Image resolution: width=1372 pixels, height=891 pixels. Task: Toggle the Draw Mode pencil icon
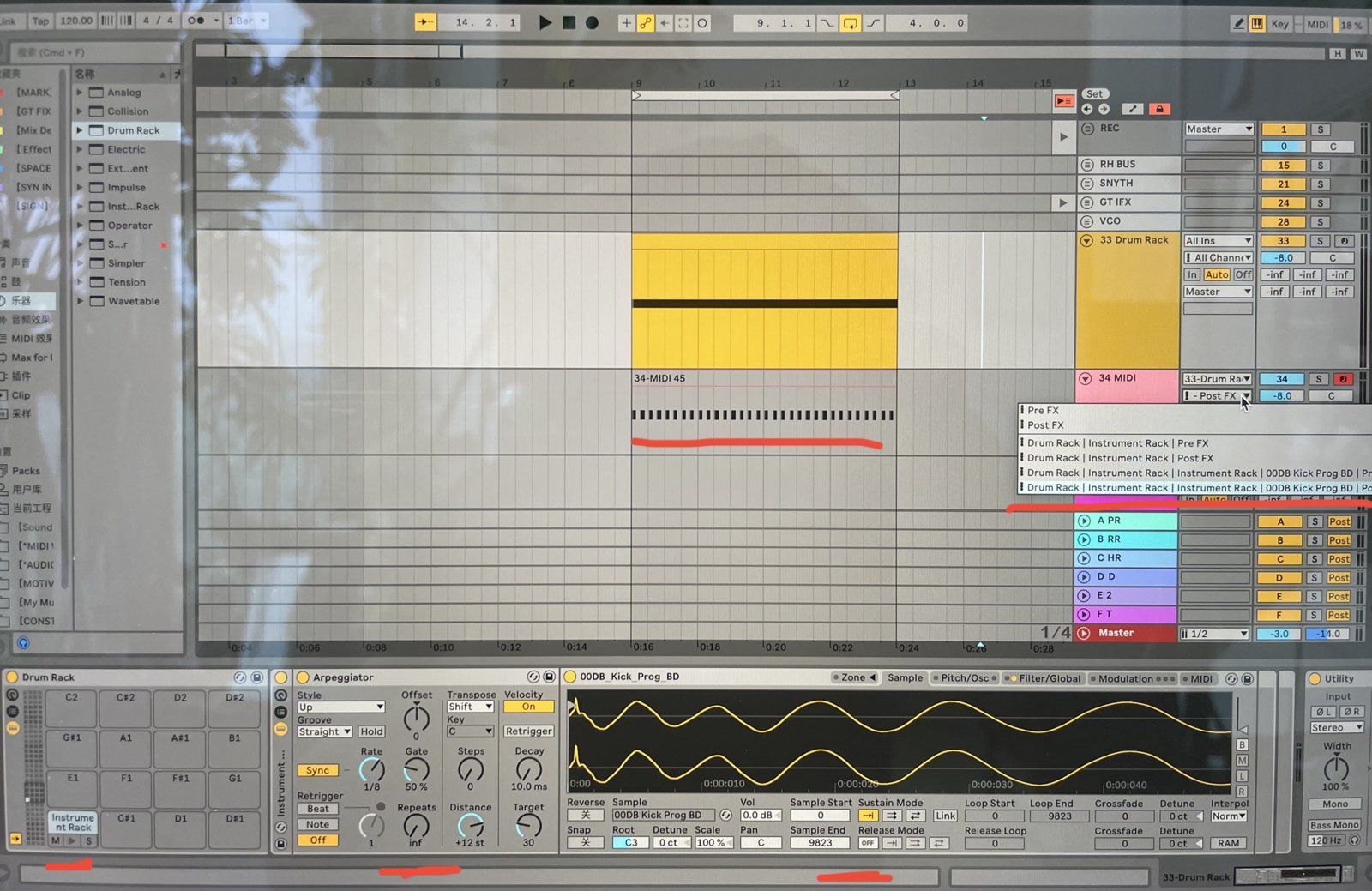click(x=1238, y=24)
